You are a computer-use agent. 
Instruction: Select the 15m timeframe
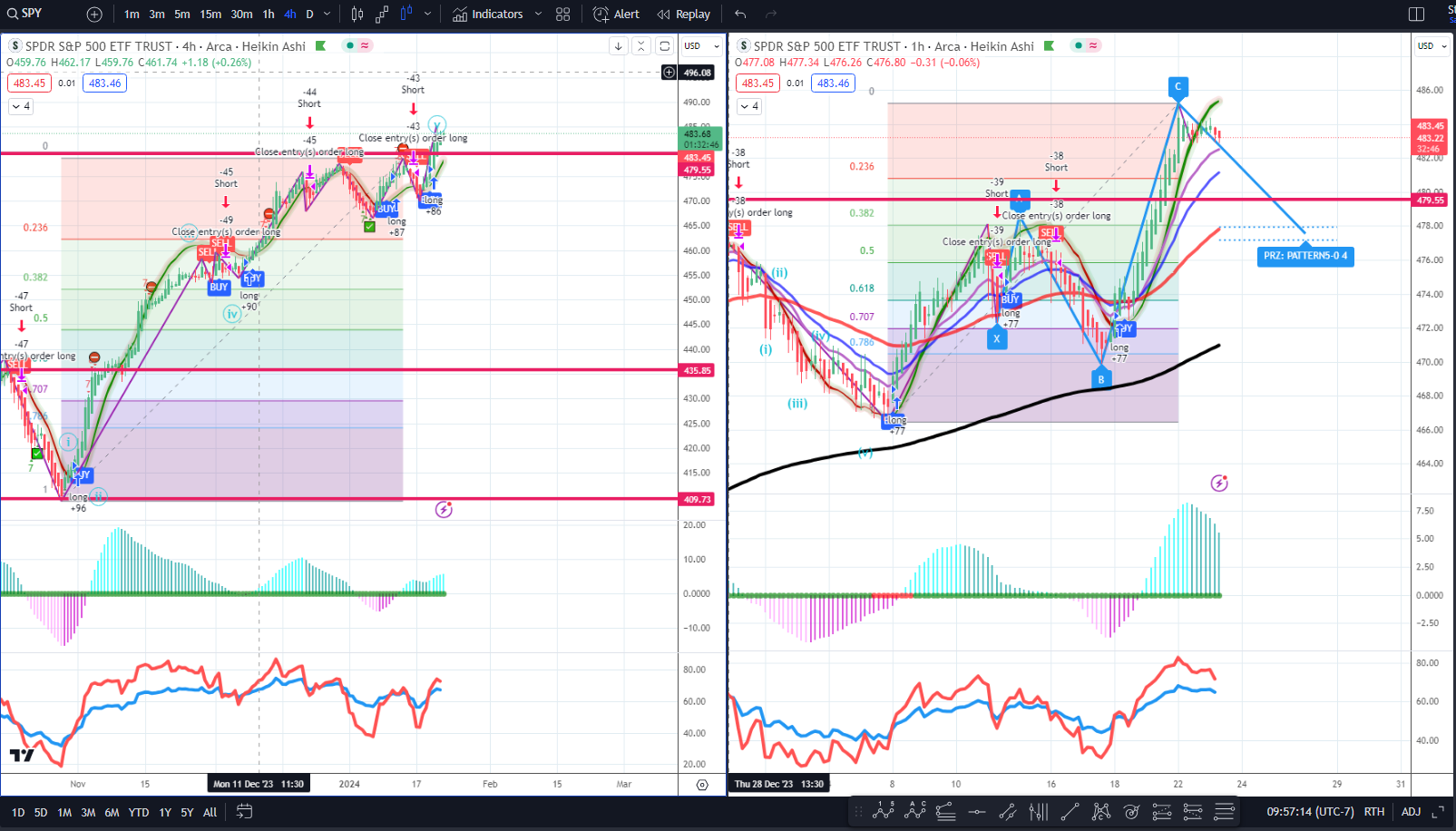(x=210, y=15)
